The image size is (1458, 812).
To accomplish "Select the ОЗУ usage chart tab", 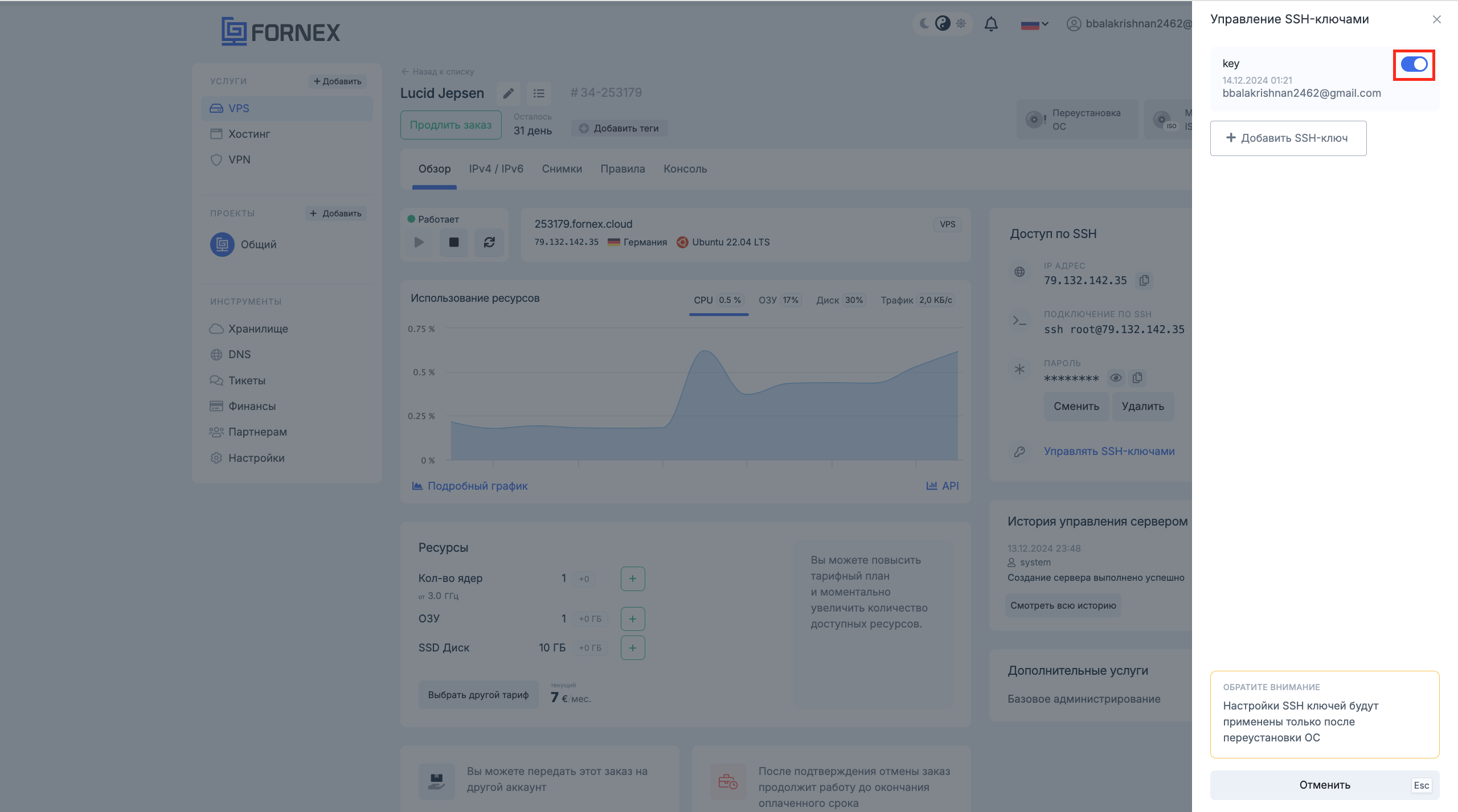I will click(779, 300).
